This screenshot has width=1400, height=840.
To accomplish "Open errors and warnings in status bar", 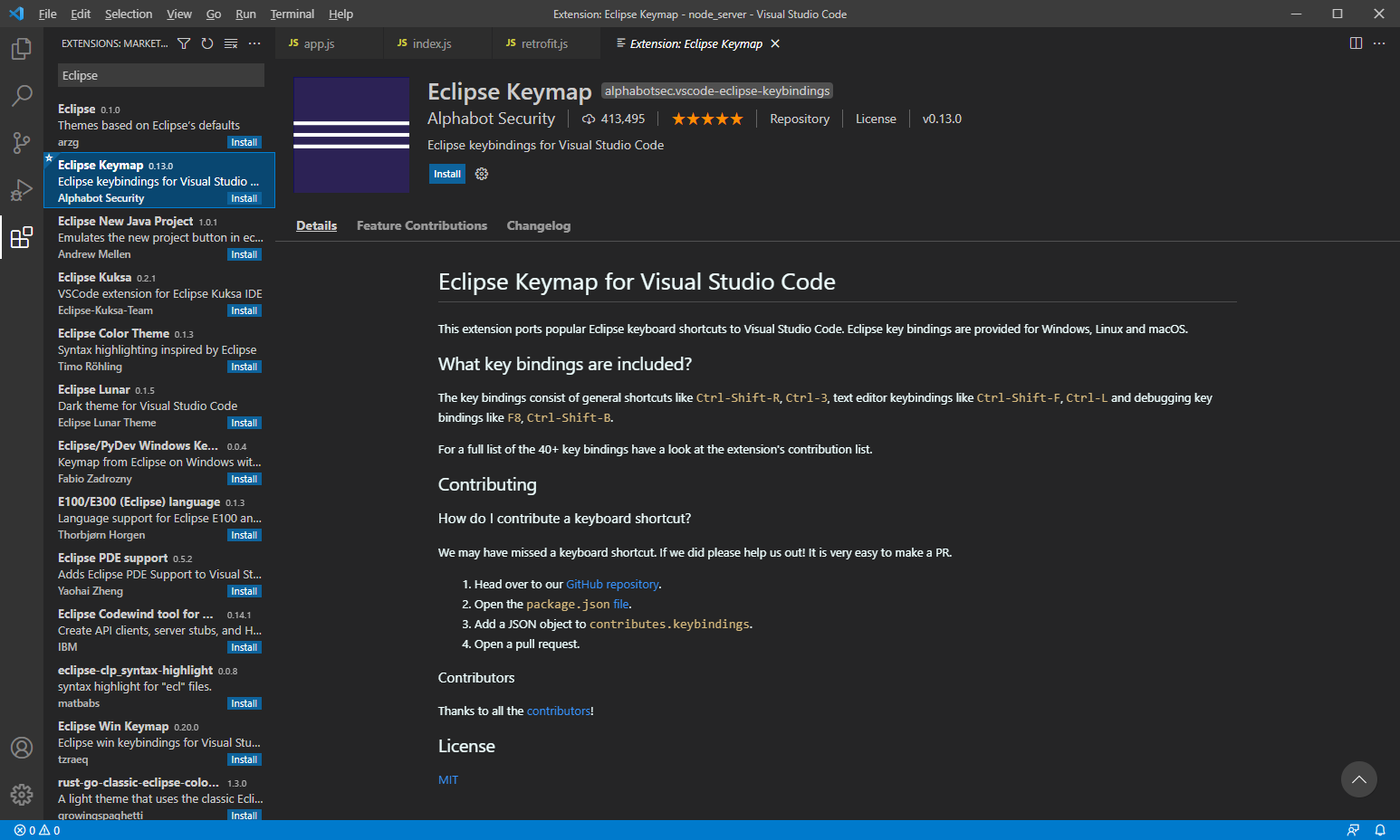I will point(37,830).
